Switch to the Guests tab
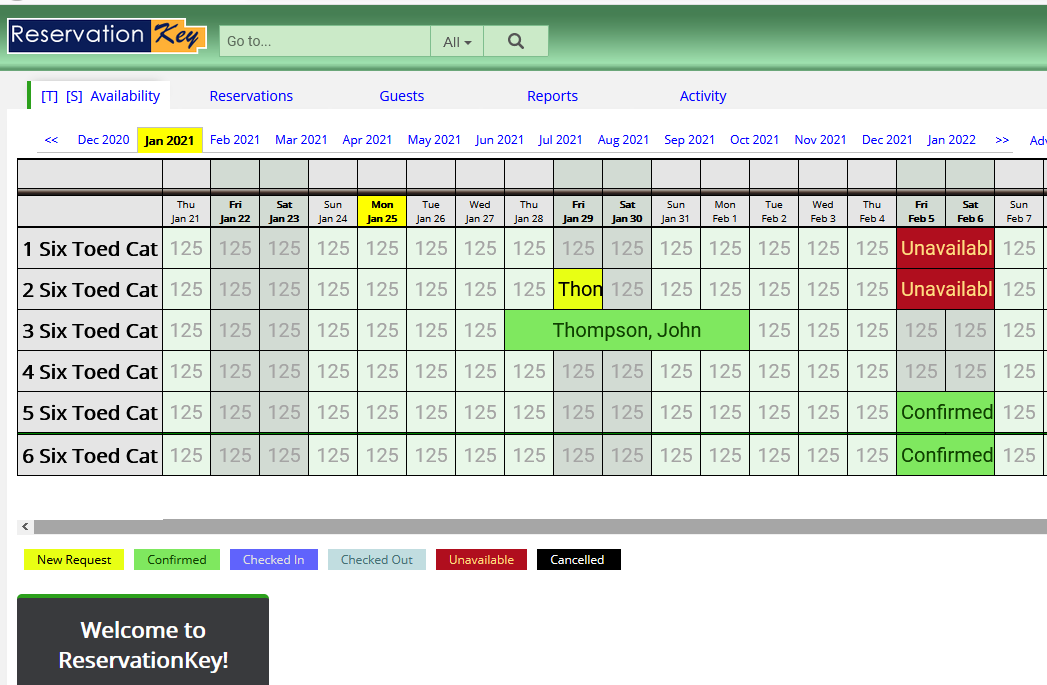 402,96
